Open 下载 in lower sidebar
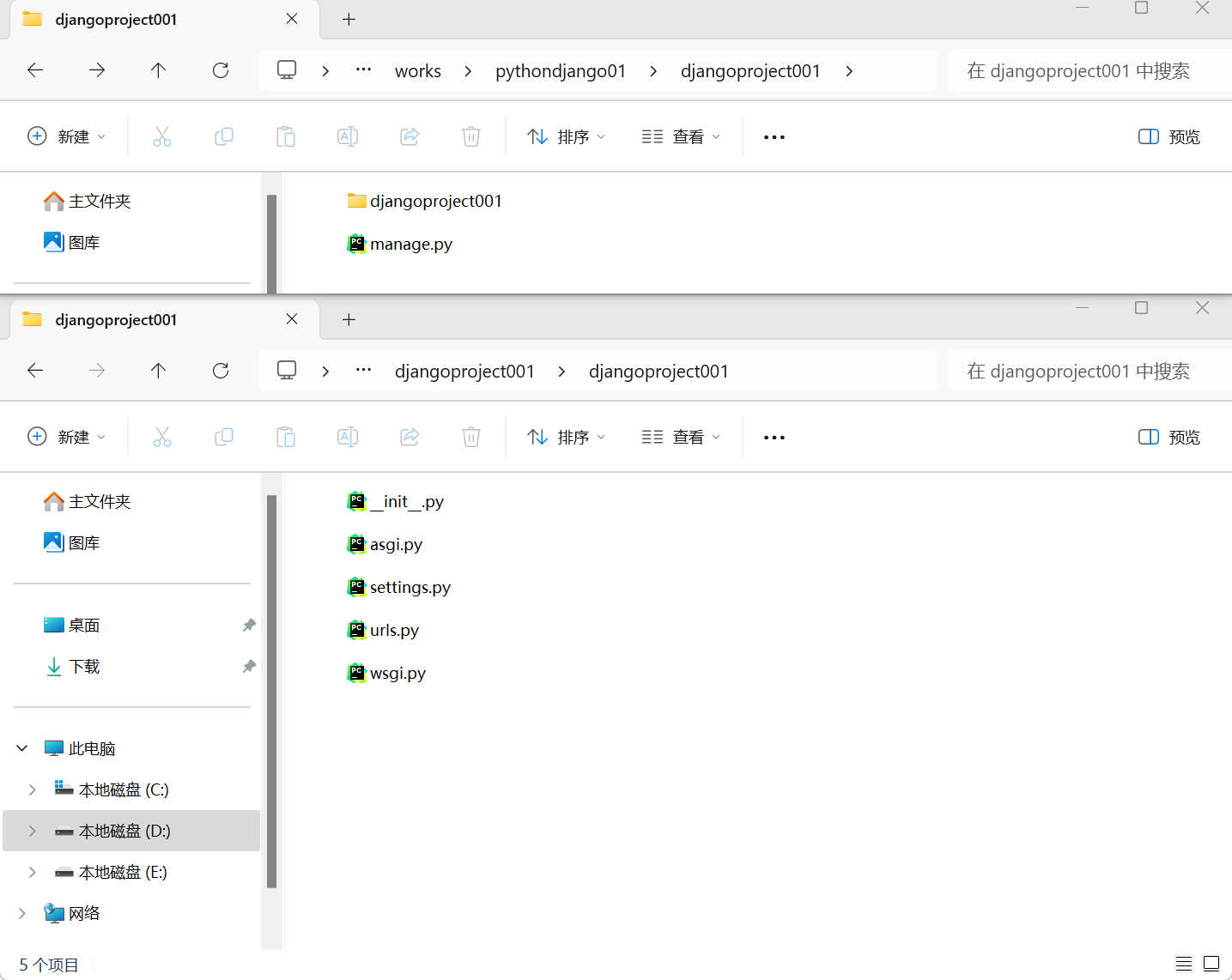The height and width of the screenshot is (980, 1232). [72, 666]
